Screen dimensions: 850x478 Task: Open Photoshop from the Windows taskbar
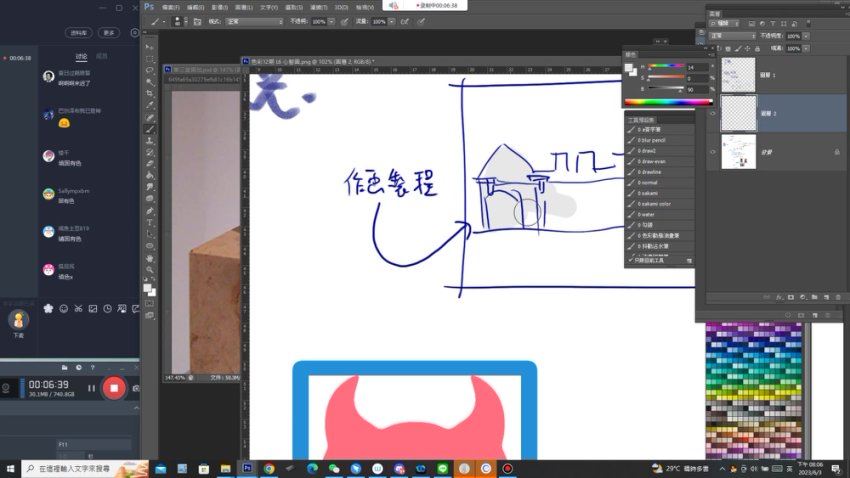click(247, 468)
